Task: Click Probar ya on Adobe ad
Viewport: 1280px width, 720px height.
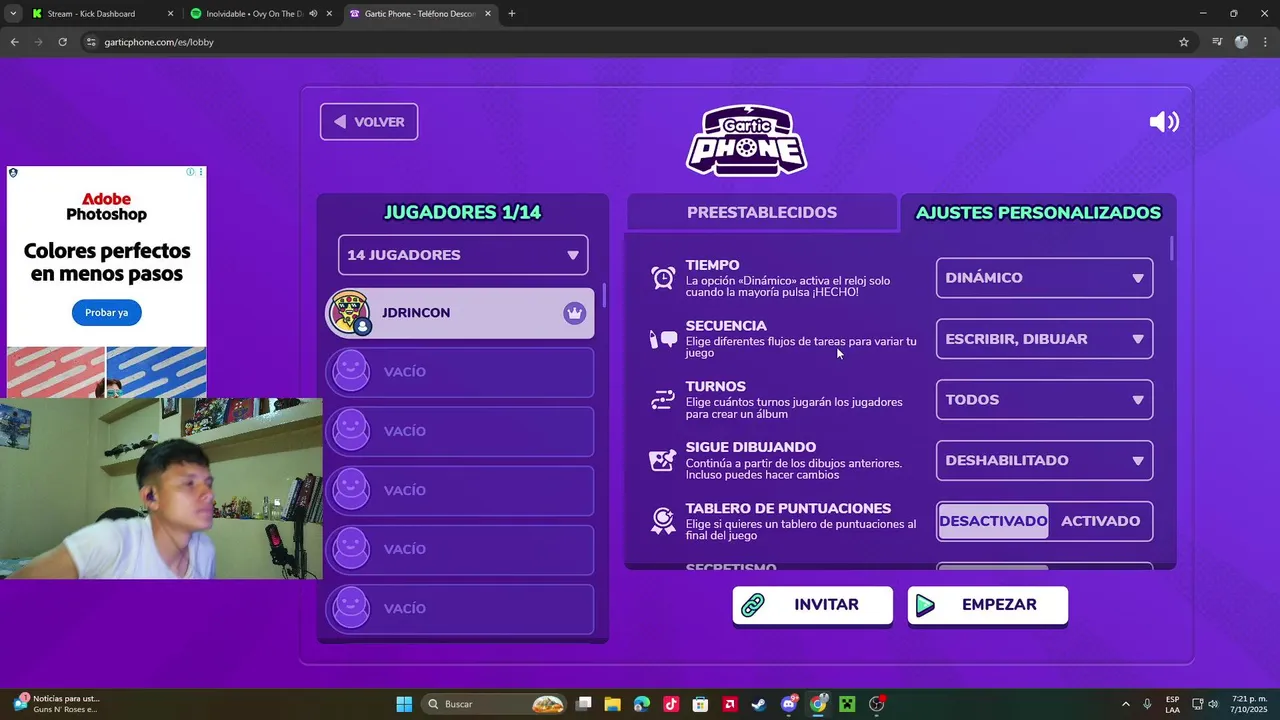Action: click(106, 313)
